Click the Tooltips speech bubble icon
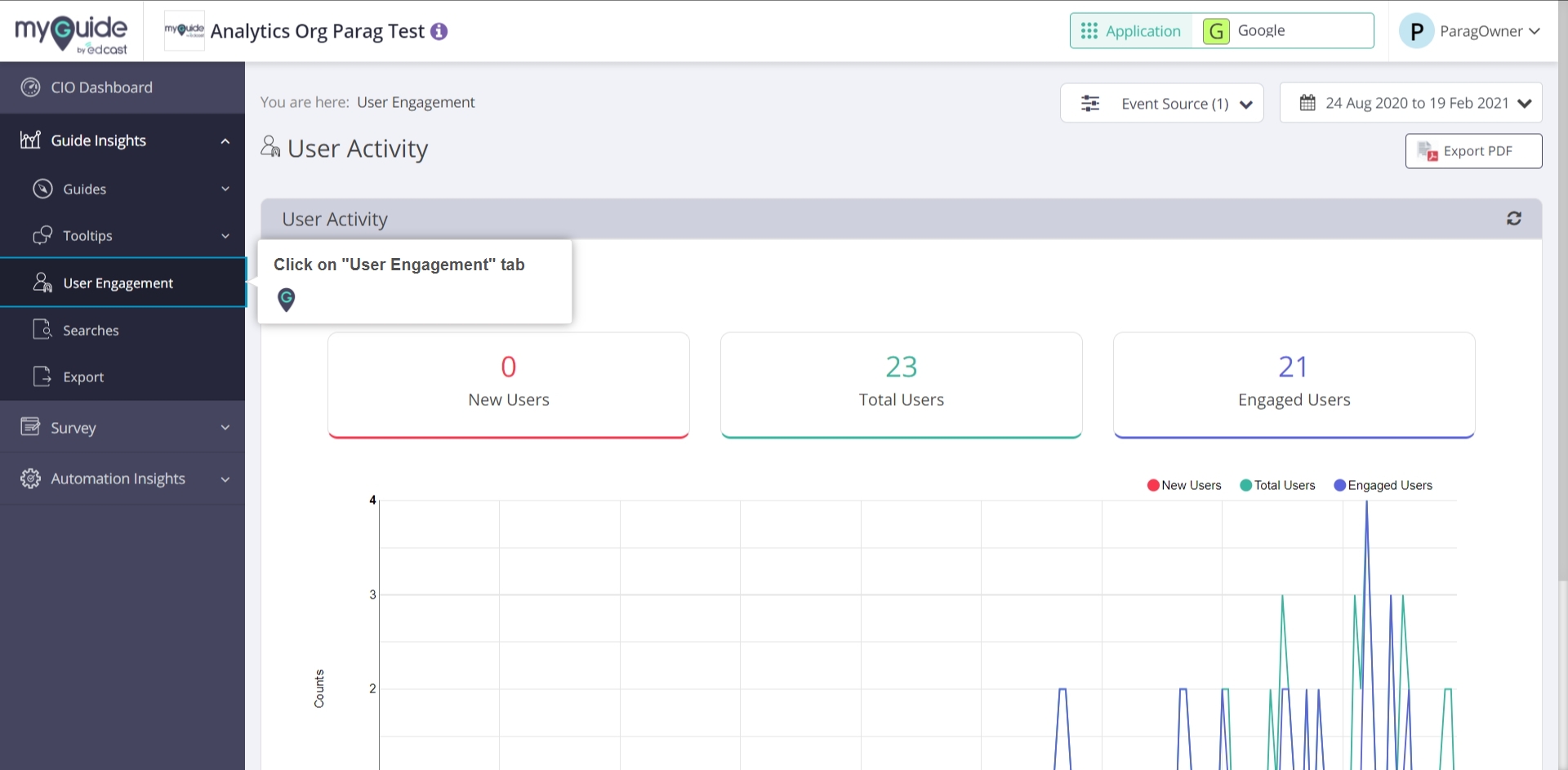Viewport: 1568px width, 770px height. (42, 235)
